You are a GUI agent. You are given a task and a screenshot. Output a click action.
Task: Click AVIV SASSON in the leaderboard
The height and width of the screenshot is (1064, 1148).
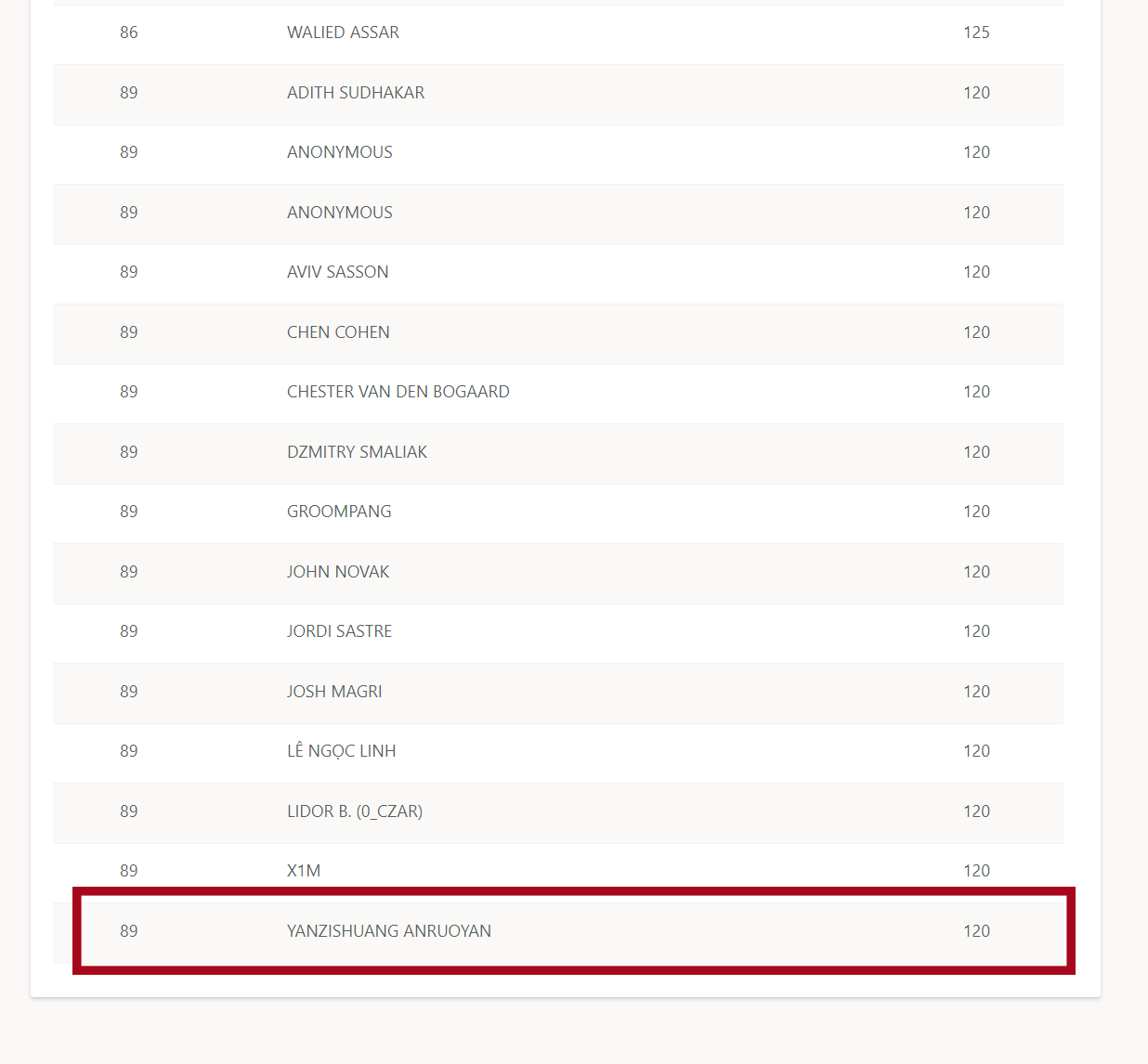click(337, 272)
